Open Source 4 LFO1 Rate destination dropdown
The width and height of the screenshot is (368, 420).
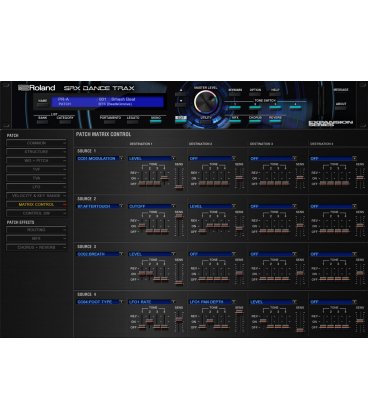point(152,302)
